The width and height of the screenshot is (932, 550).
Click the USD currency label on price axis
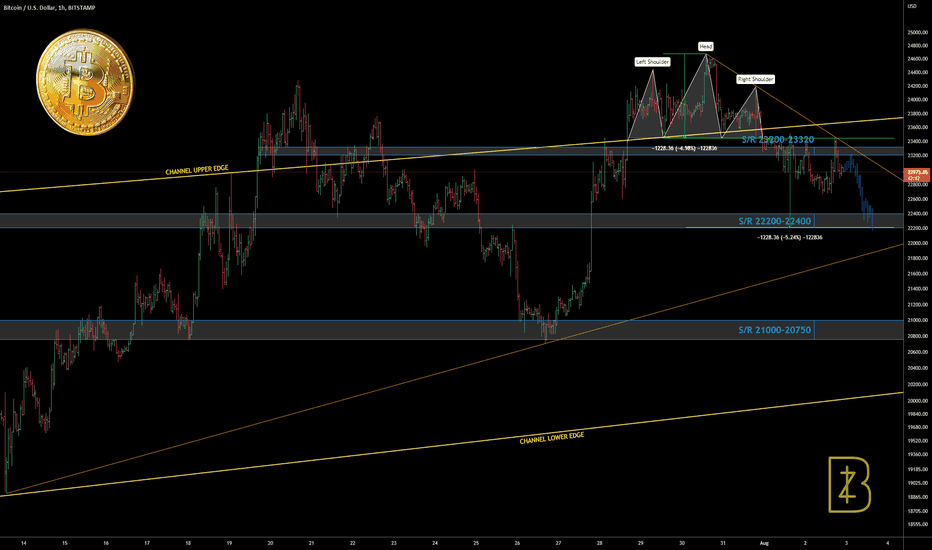click(911, 6)
